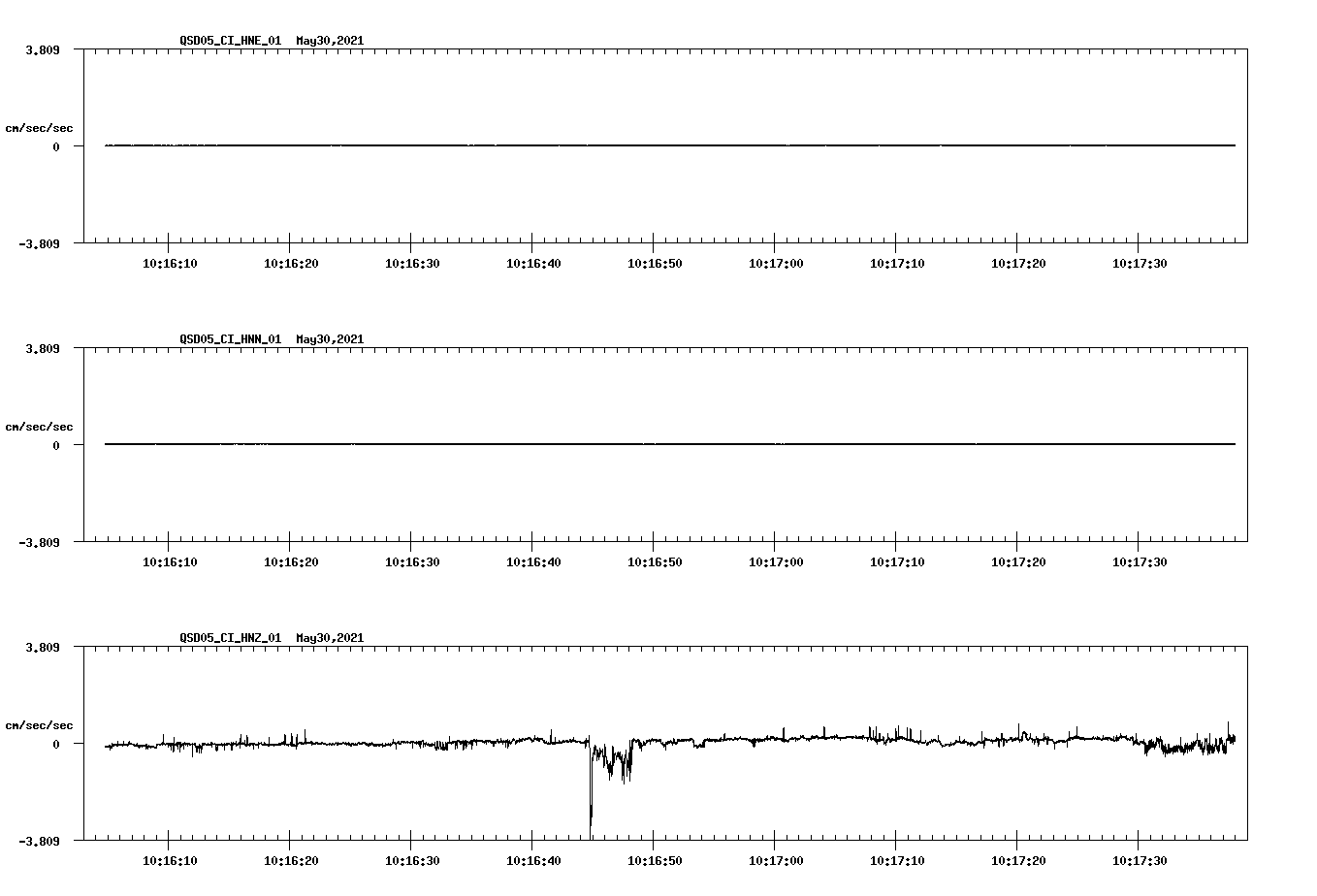Click the QSD05_CI_HNE_01 May30,2021 plot title

coord(272,41)
